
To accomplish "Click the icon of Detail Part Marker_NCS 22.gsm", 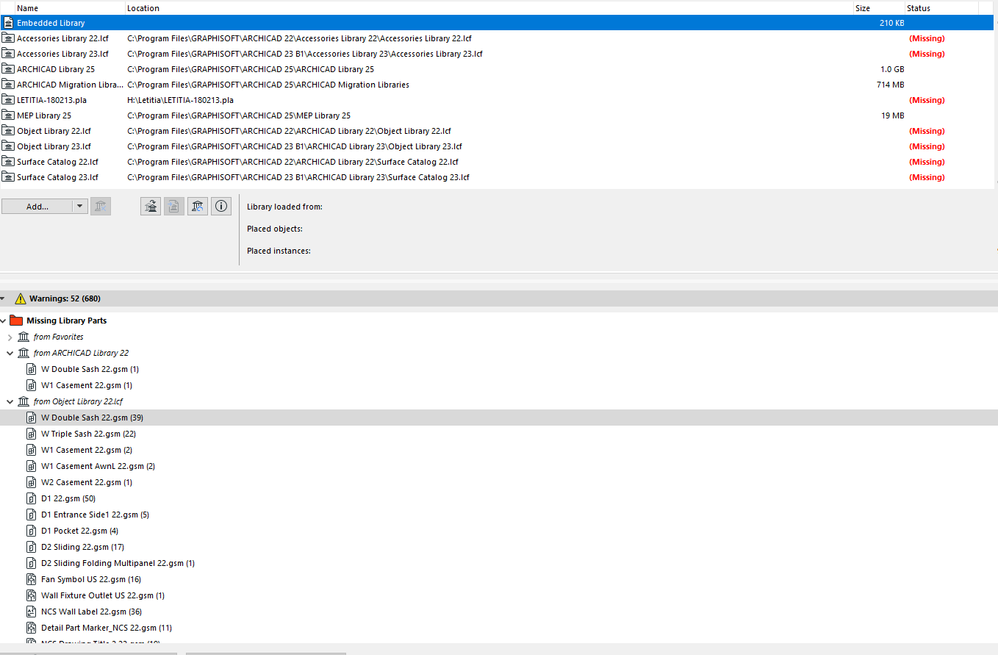I will 31,628.
